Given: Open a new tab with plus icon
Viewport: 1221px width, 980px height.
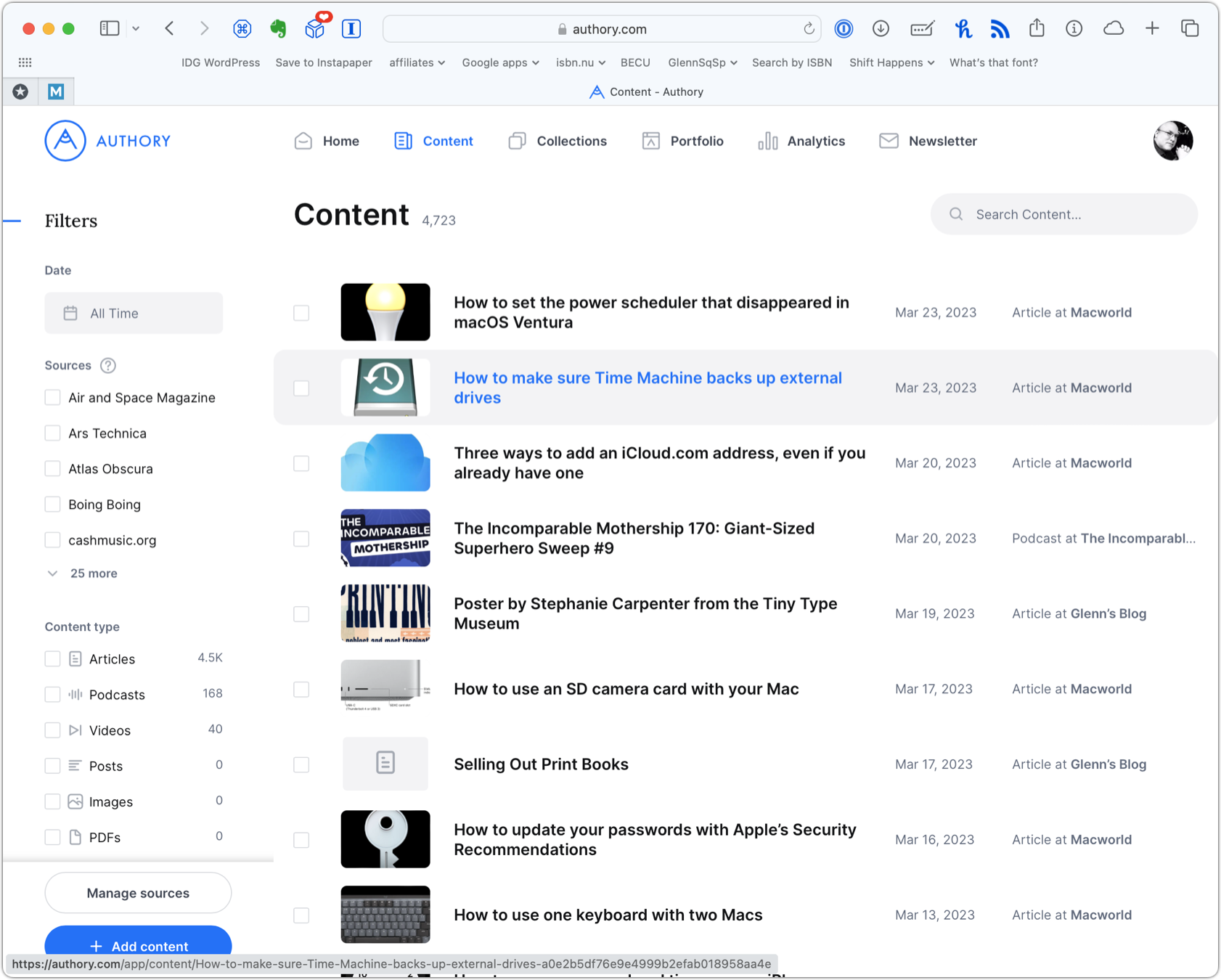Looking at the screenshot, I should [1152, 28].
